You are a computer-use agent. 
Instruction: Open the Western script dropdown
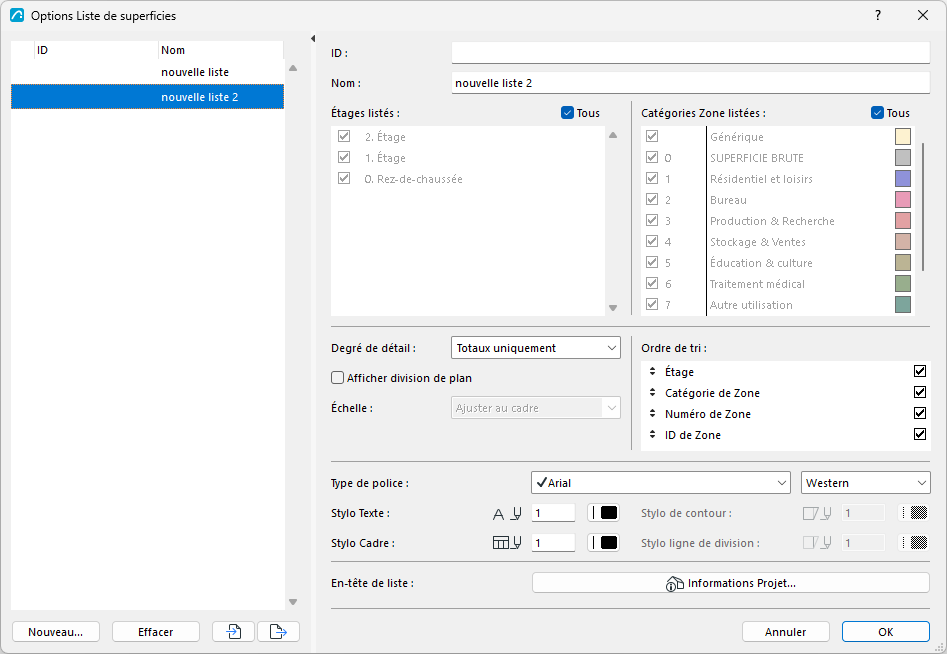(865, 483)
